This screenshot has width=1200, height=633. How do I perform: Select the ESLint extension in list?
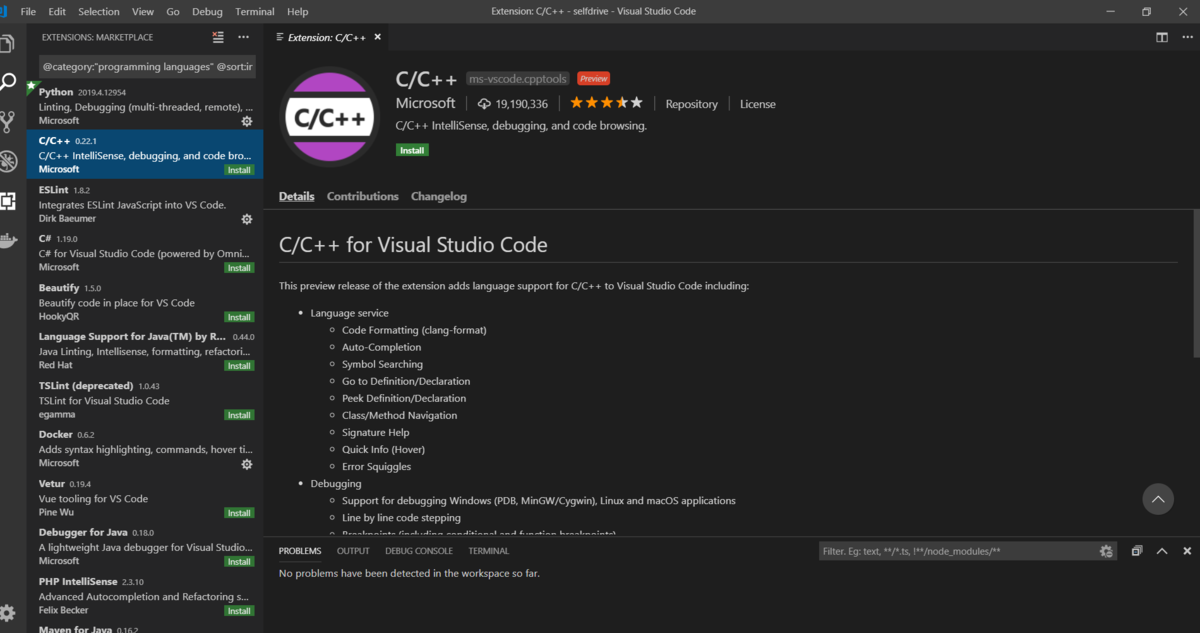point(146,203)
